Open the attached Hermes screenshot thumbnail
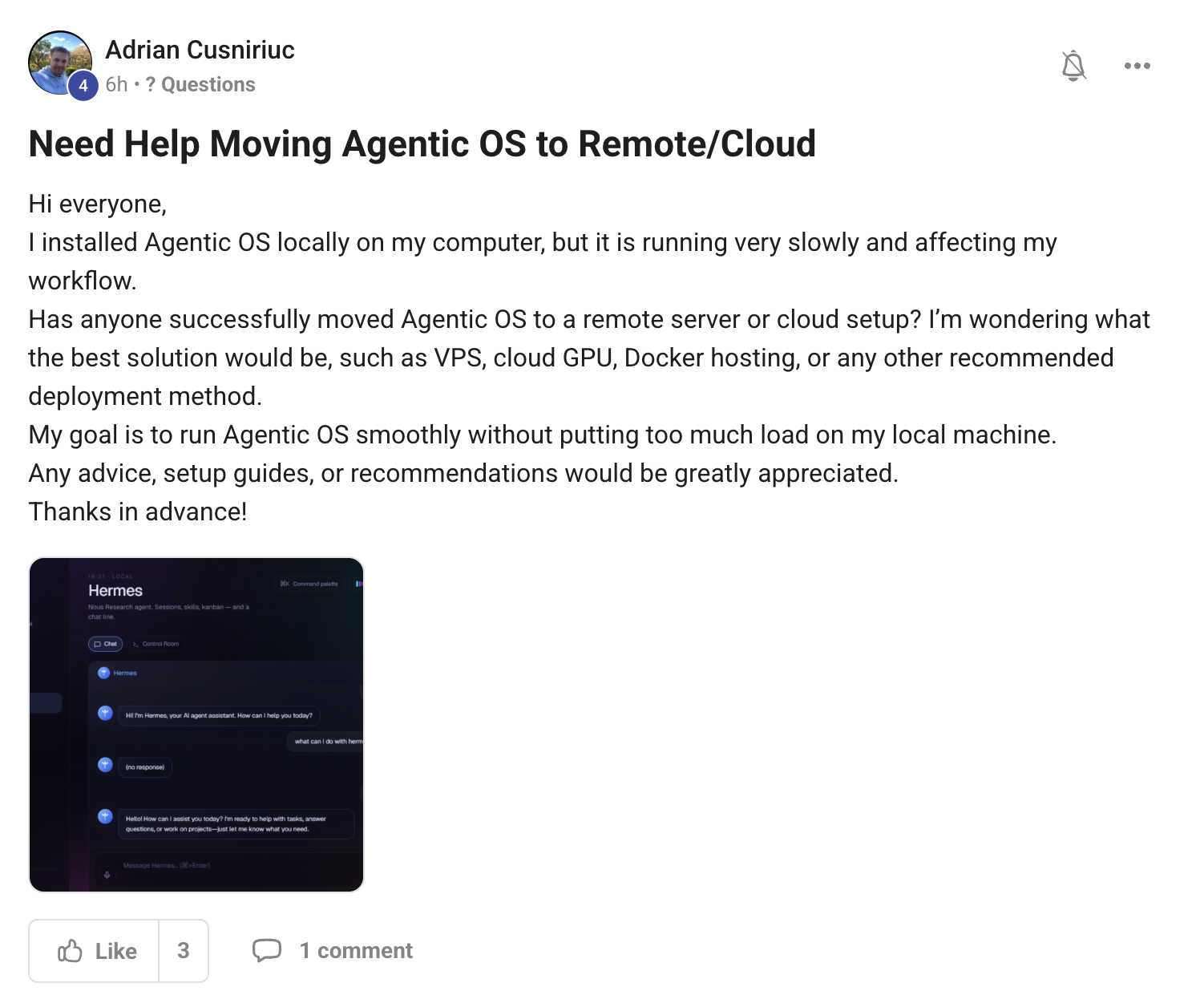This screenshot has width=1204, height=991. pos(196,725)
